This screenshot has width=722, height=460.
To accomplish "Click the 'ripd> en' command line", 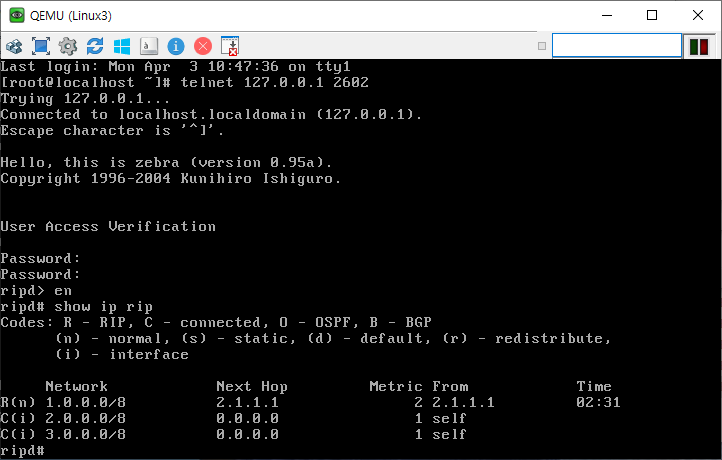I will [x=36, y=291].
